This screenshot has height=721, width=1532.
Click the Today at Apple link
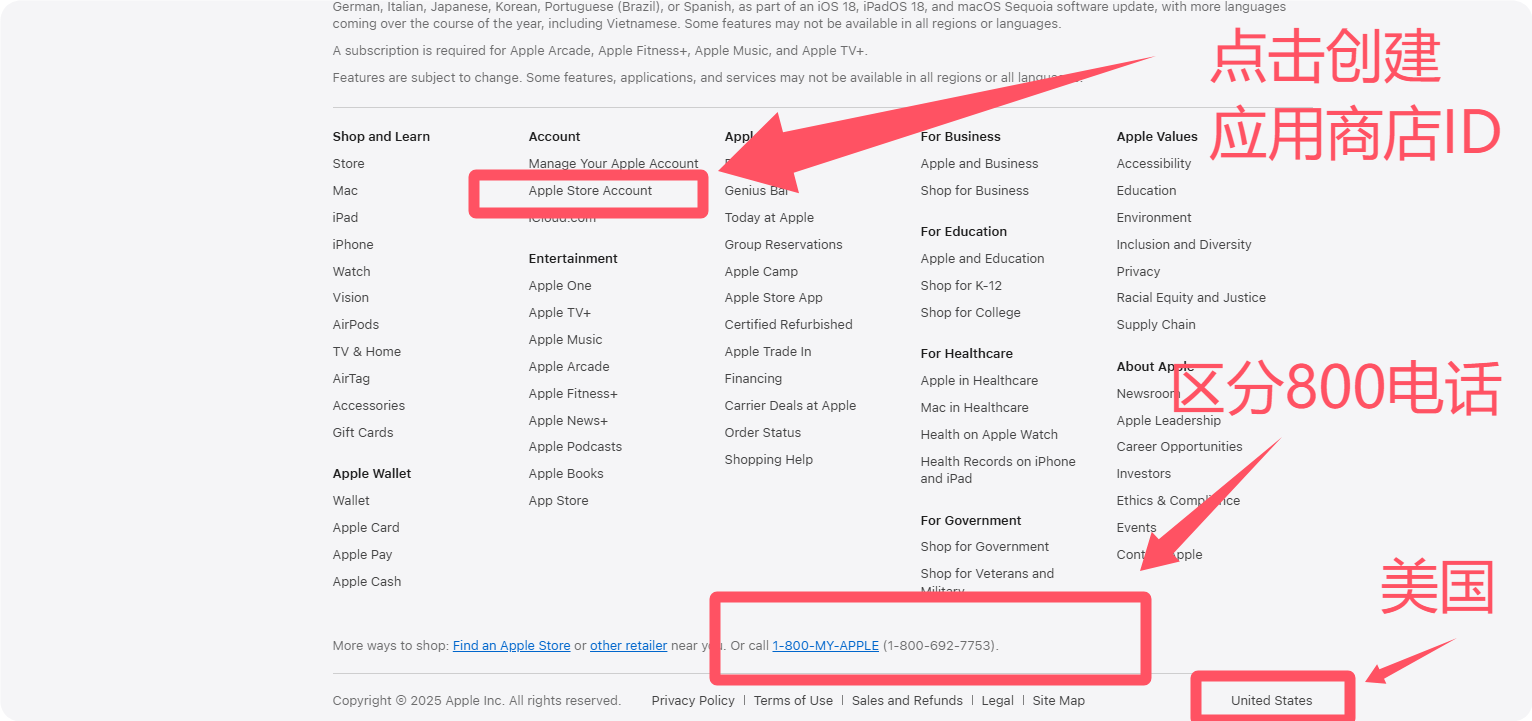pyautogui.click(x=769, y=218)
